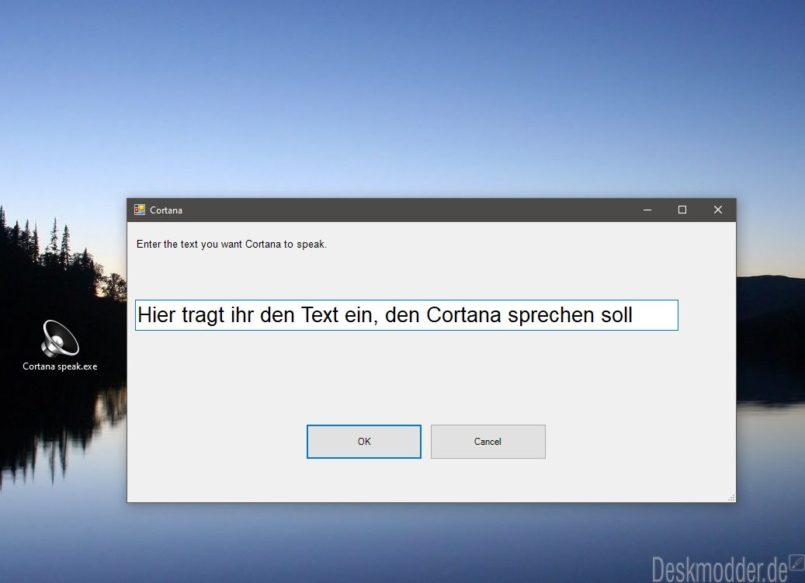Select the Cortana speak.exe speaker icon
Image resolution: width=805 pixels, height=583 pixels.
point(60,338)
